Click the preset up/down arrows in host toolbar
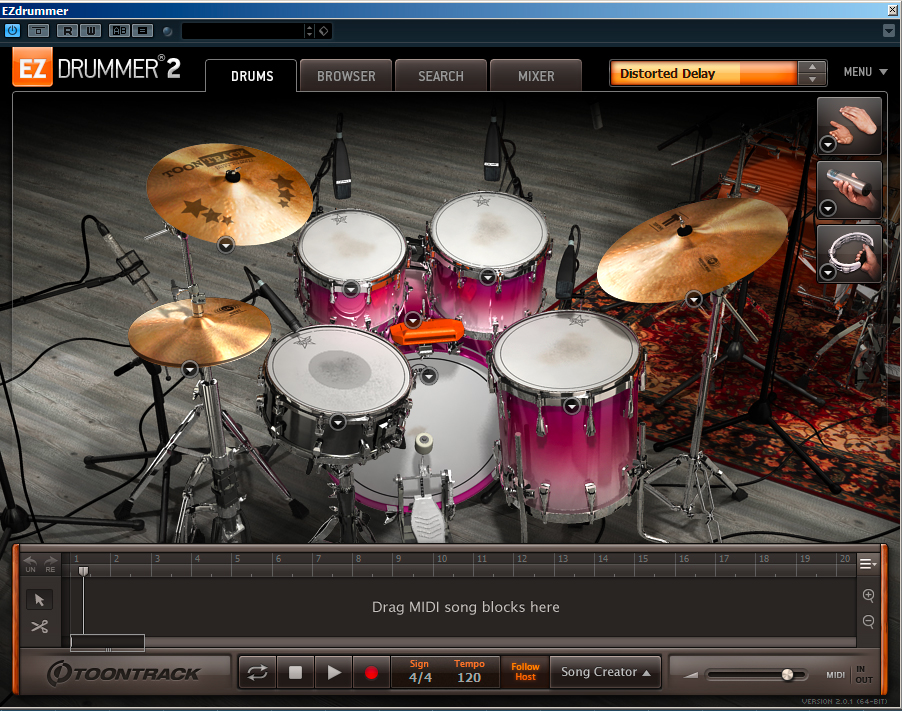This screenshot has width=902, height=711. (309, 31)
